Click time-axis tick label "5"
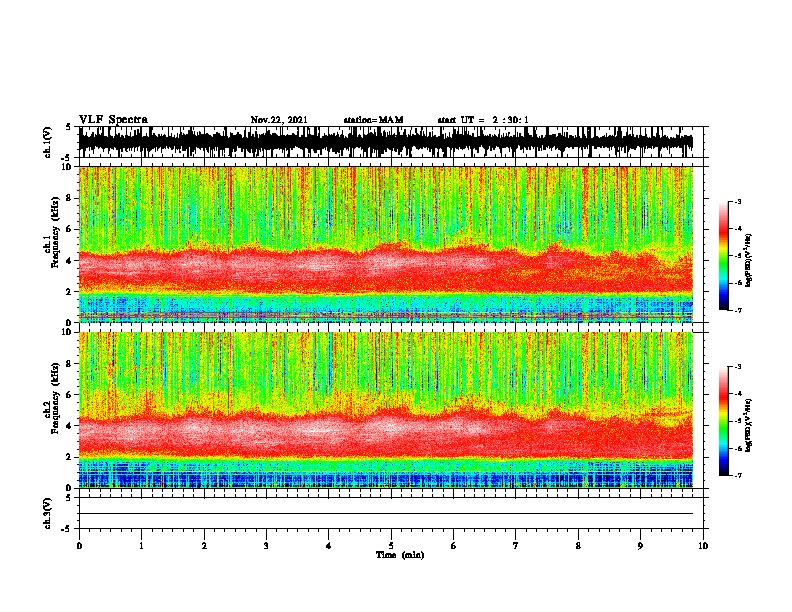This screenshot has width=792, height=612. 391,546
